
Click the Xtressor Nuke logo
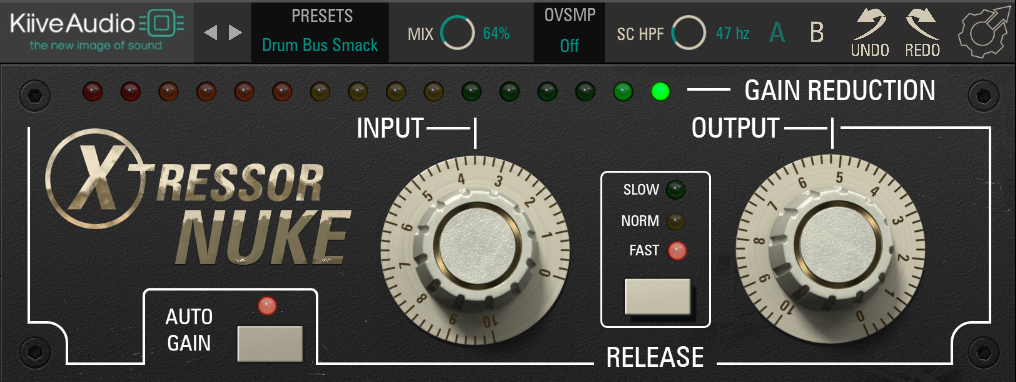pos(198,197)
